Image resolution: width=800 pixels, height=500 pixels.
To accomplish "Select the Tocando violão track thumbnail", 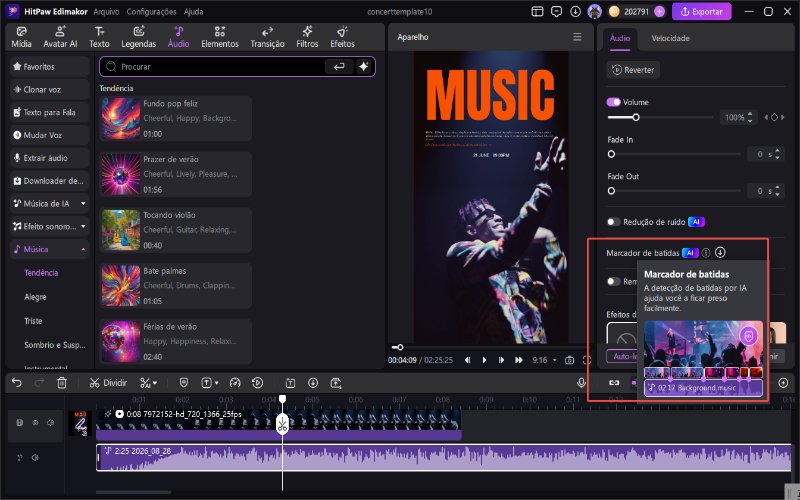I will 120,230.
